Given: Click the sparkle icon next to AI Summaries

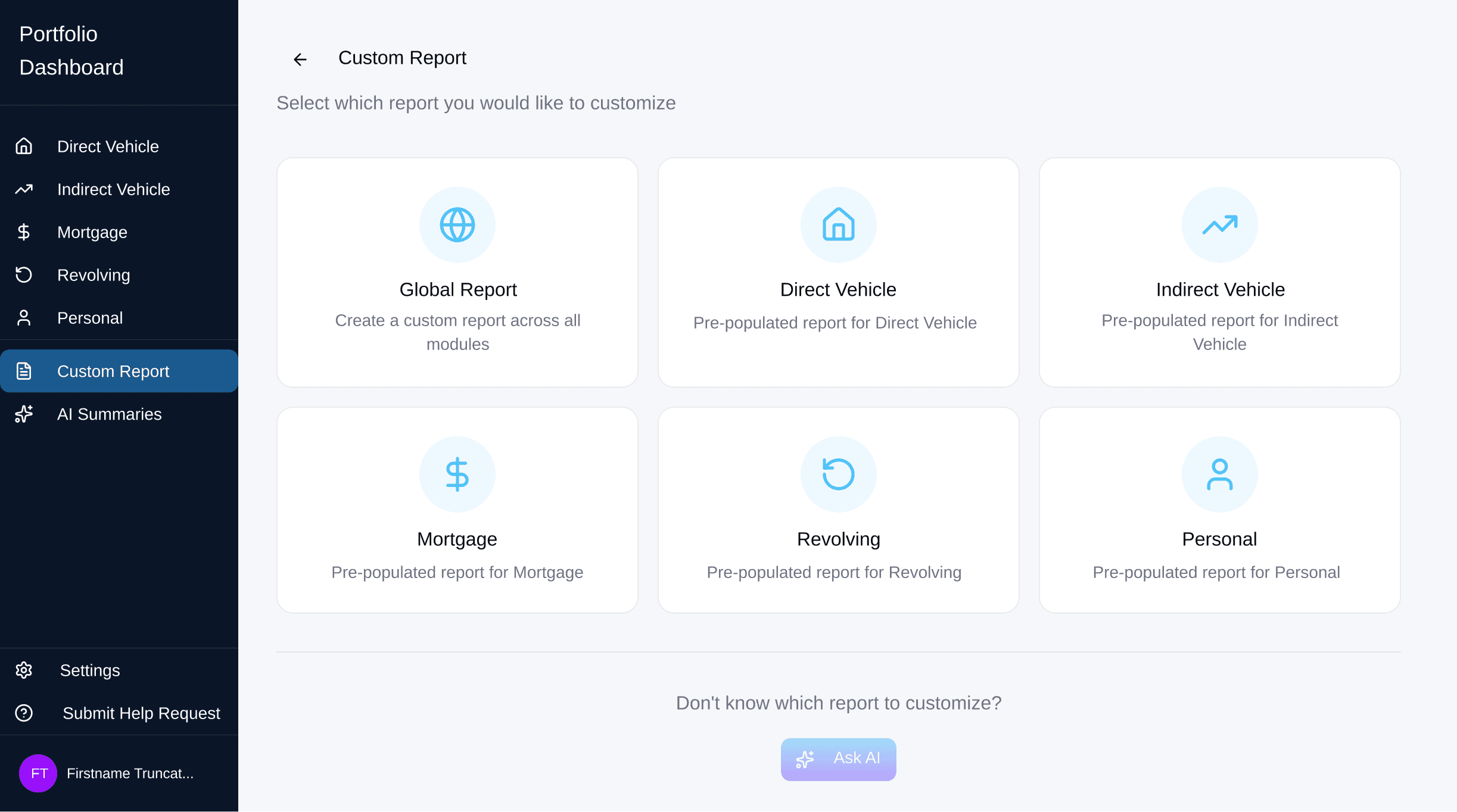Looking at the screenshot, I should (x=24, y=414).
